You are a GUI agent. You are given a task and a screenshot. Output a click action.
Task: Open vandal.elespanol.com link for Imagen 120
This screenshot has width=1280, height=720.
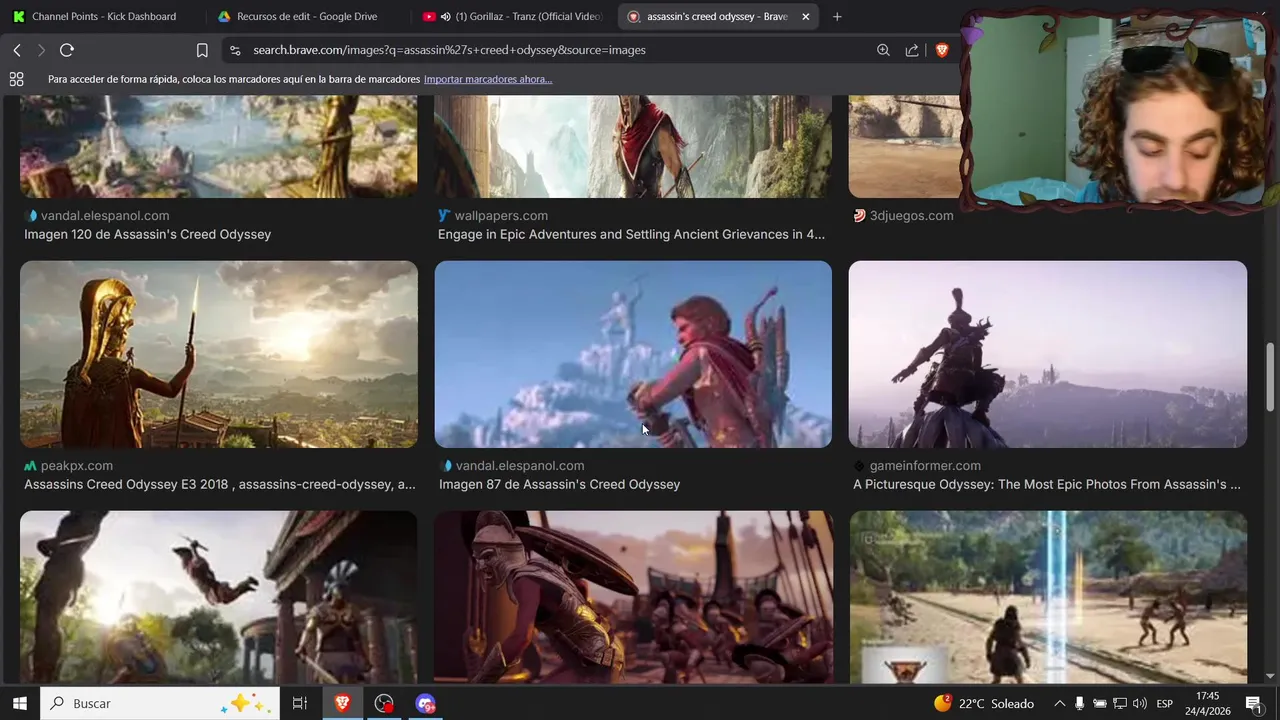tap(105, 215)
